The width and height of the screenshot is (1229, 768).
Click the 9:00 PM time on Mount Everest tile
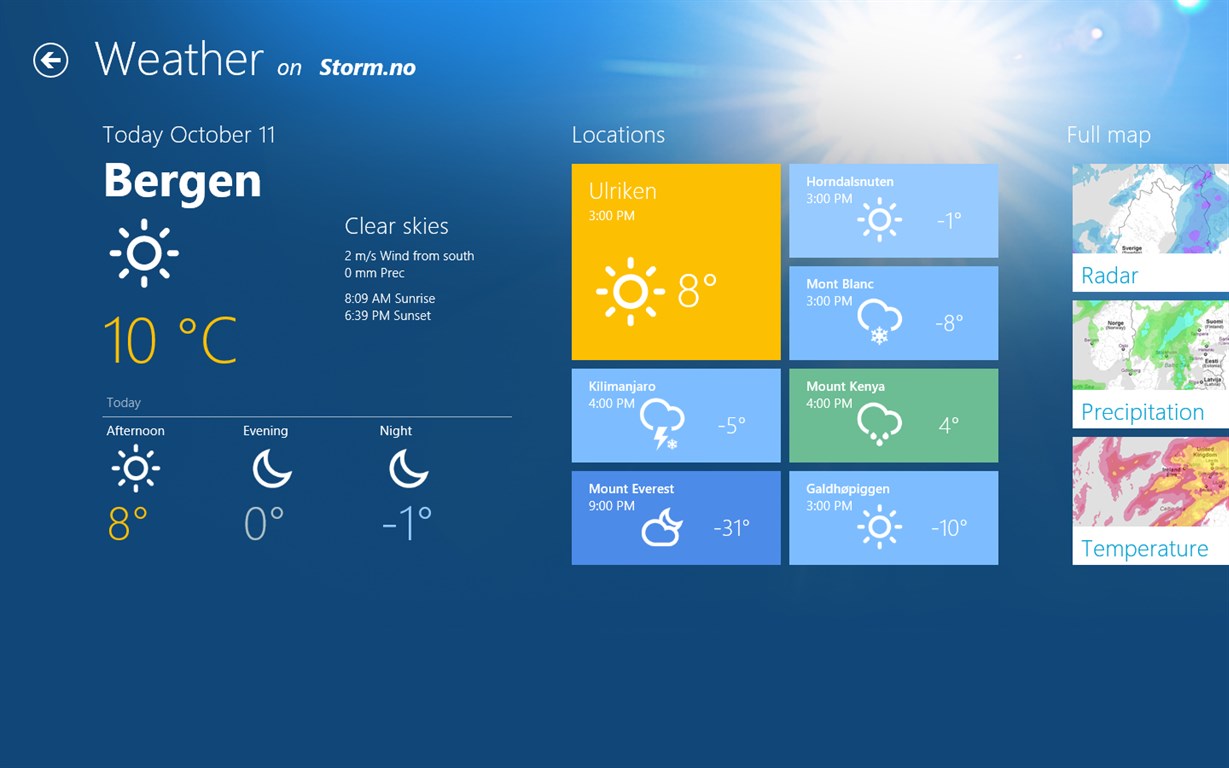coord(612,506)
